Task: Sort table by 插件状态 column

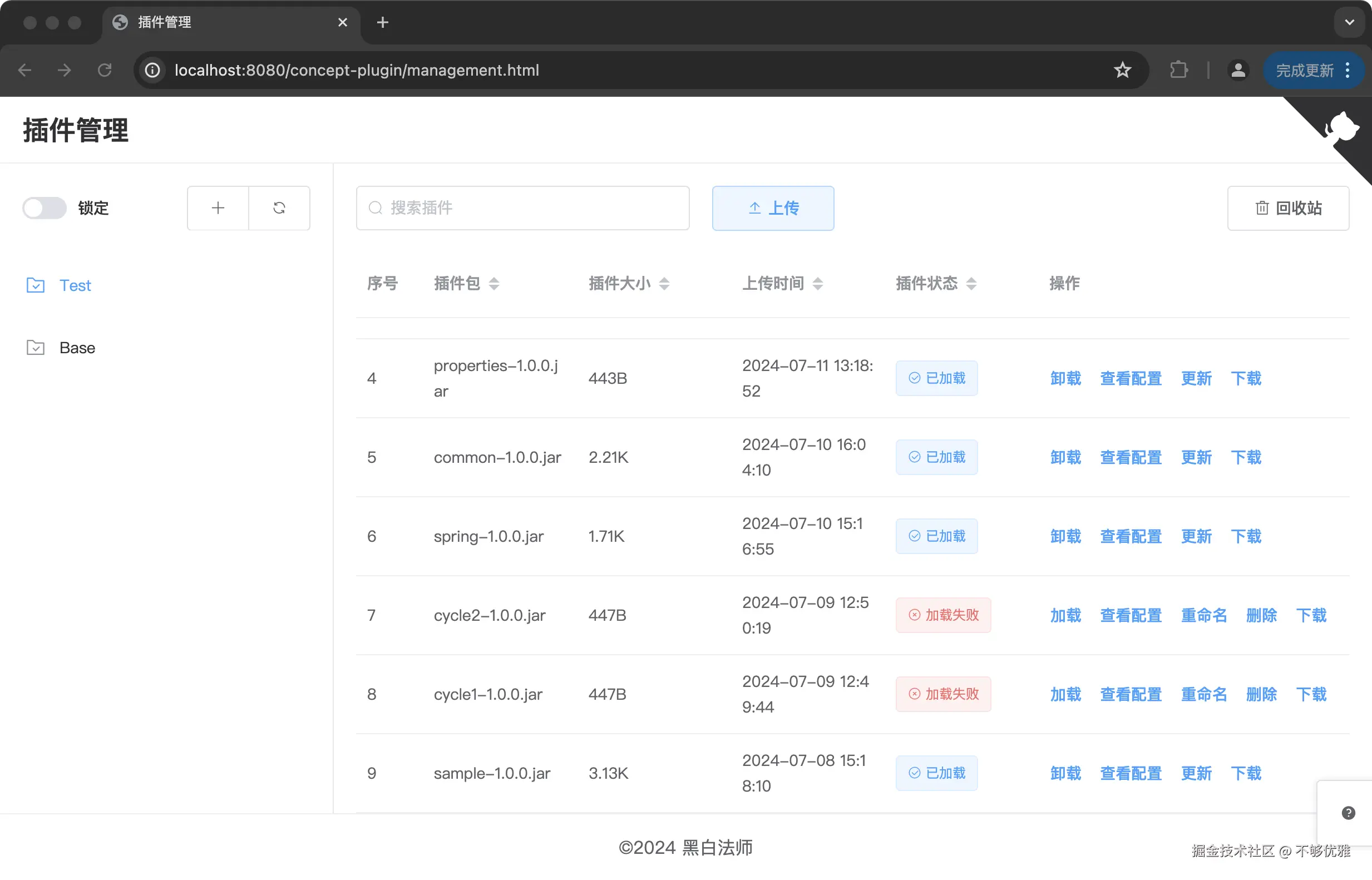Action: (x=971, y=284)
